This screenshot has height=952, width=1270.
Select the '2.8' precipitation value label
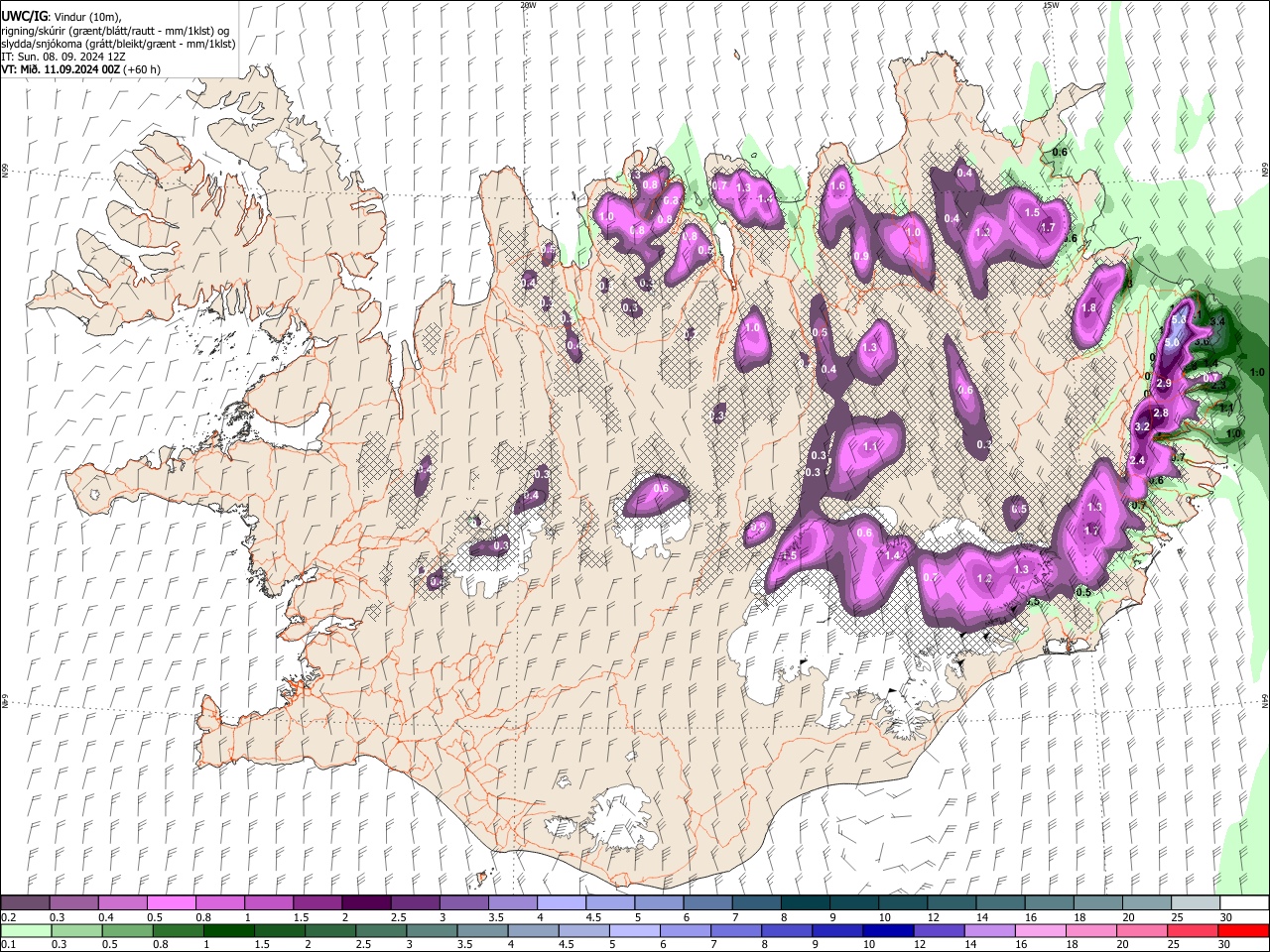pyautogui.click(x=1161, y=414)
